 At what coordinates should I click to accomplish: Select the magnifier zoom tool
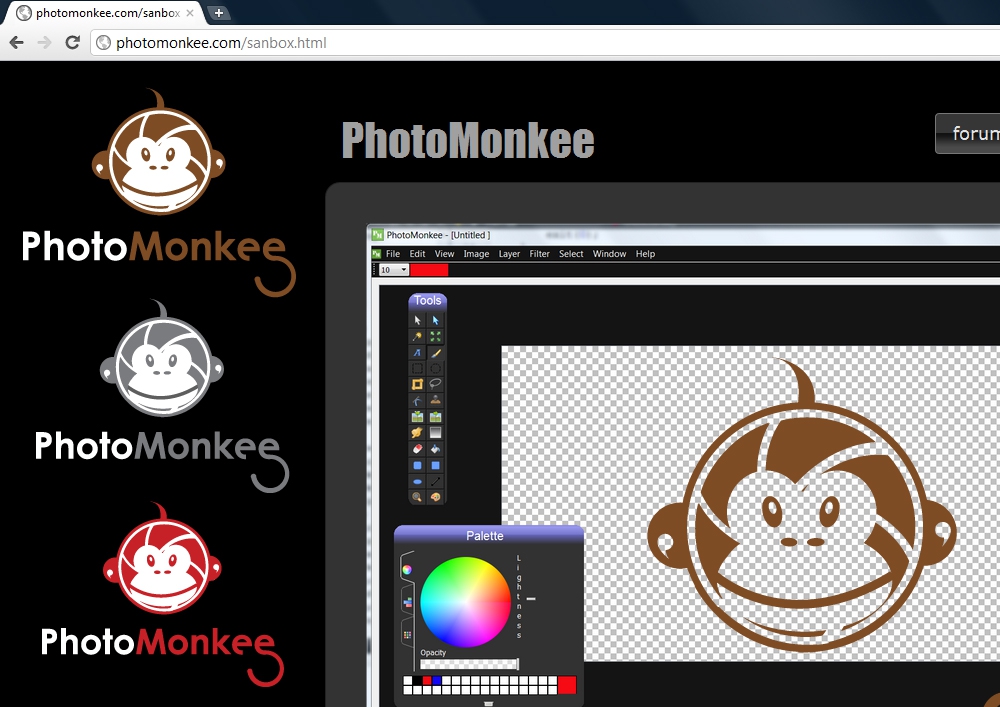[x=418, y=497]
